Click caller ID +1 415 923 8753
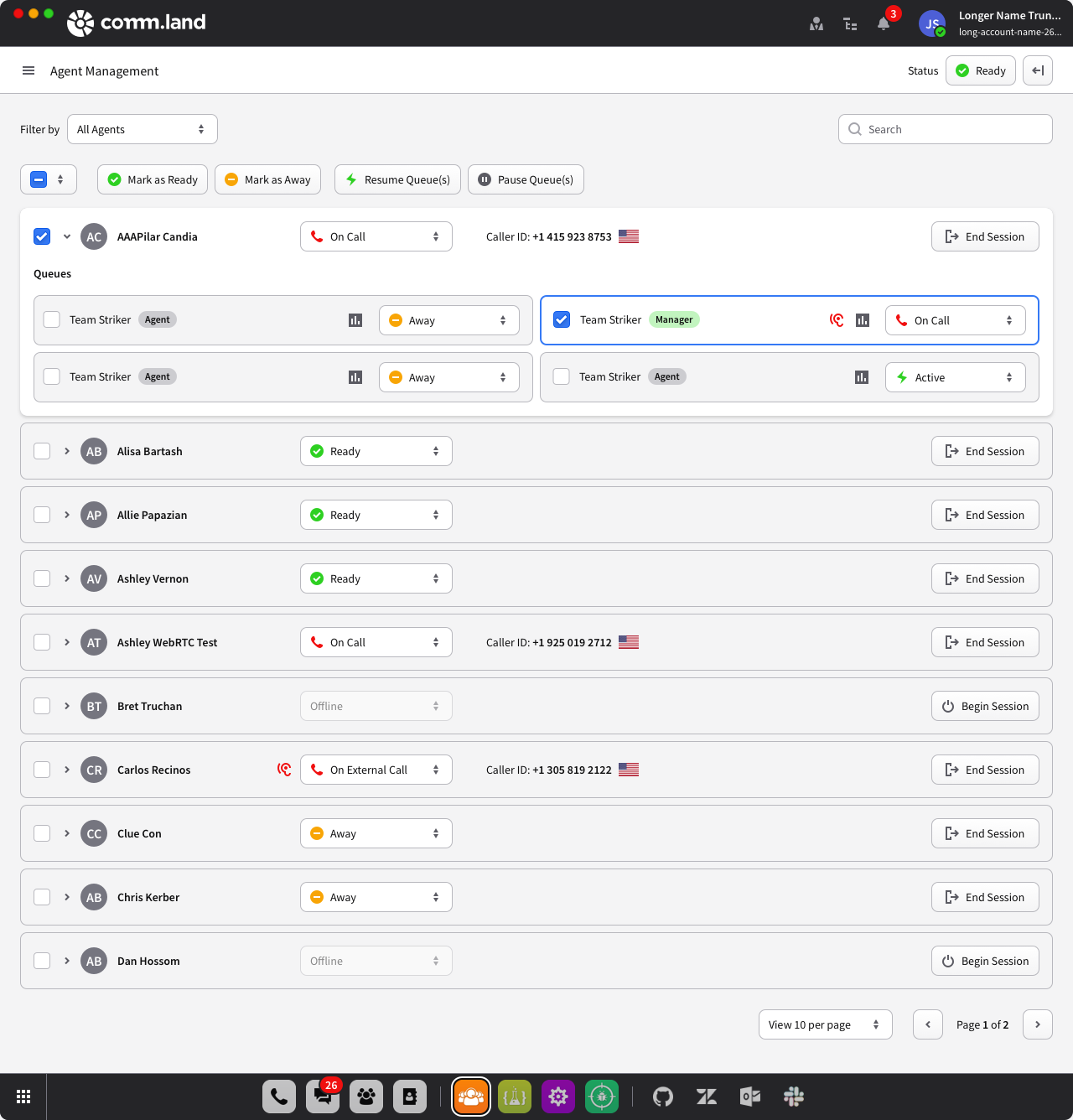The image size is (1073, 1120). tap(572, 237)
